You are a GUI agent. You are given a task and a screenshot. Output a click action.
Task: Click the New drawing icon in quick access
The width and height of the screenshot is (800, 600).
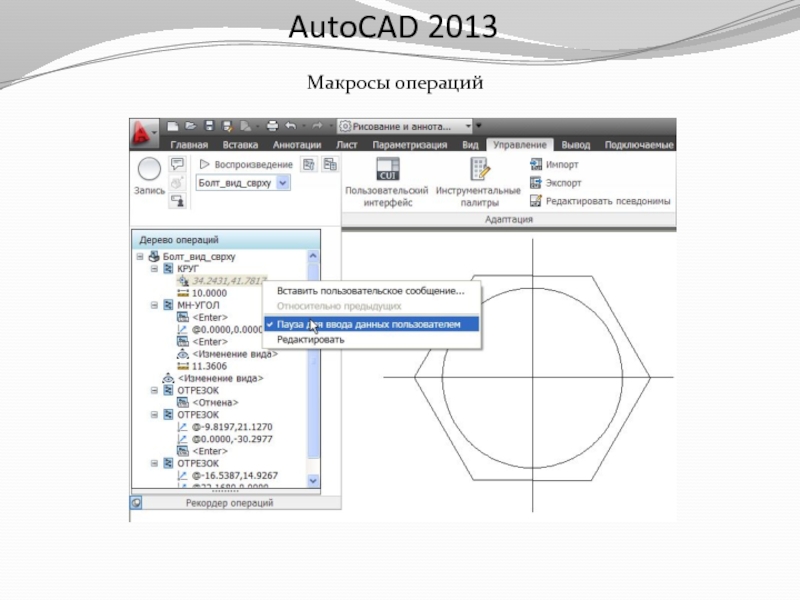[x=172, y=126]
